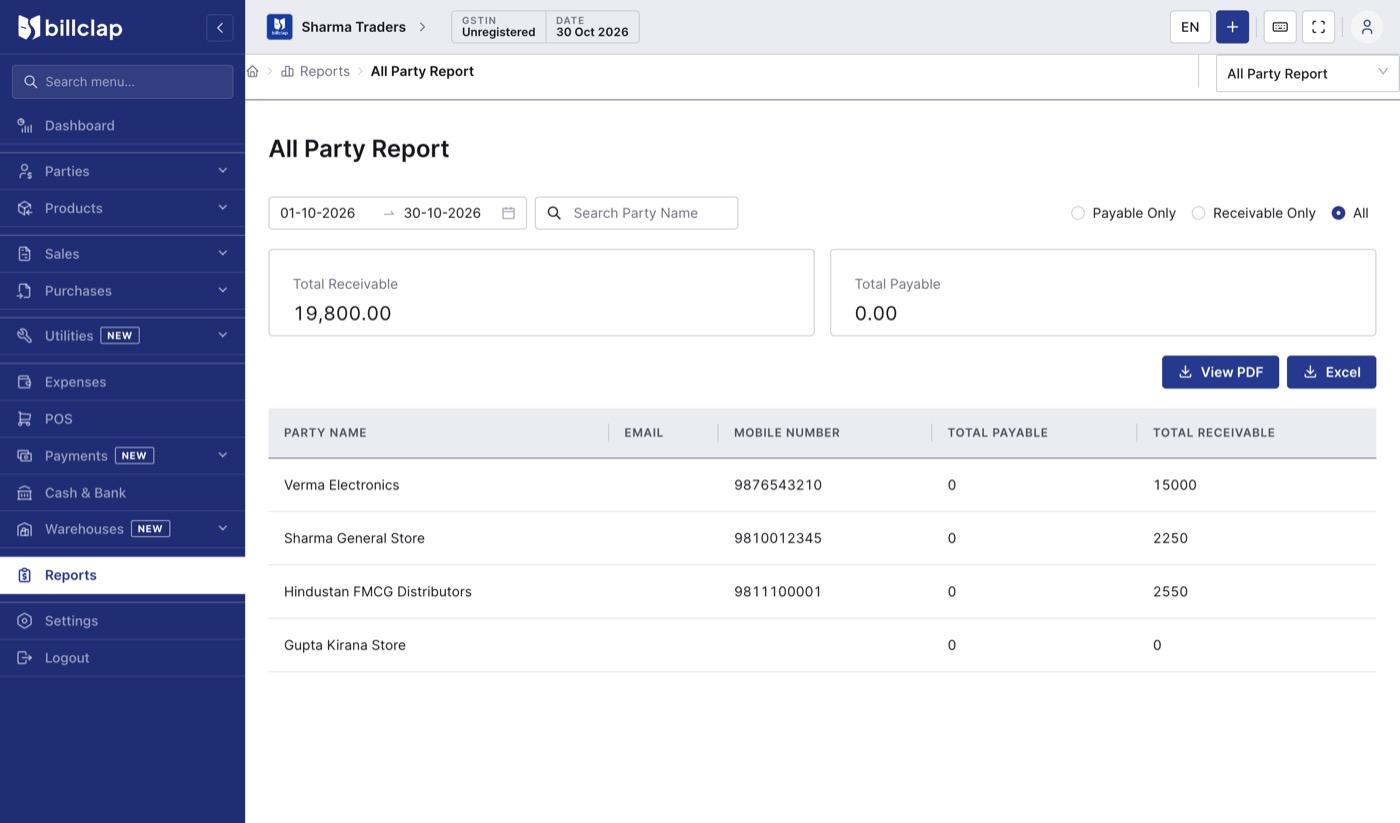
Task: Go to home via breadcrumb house icon
Action: coord(253,71)
